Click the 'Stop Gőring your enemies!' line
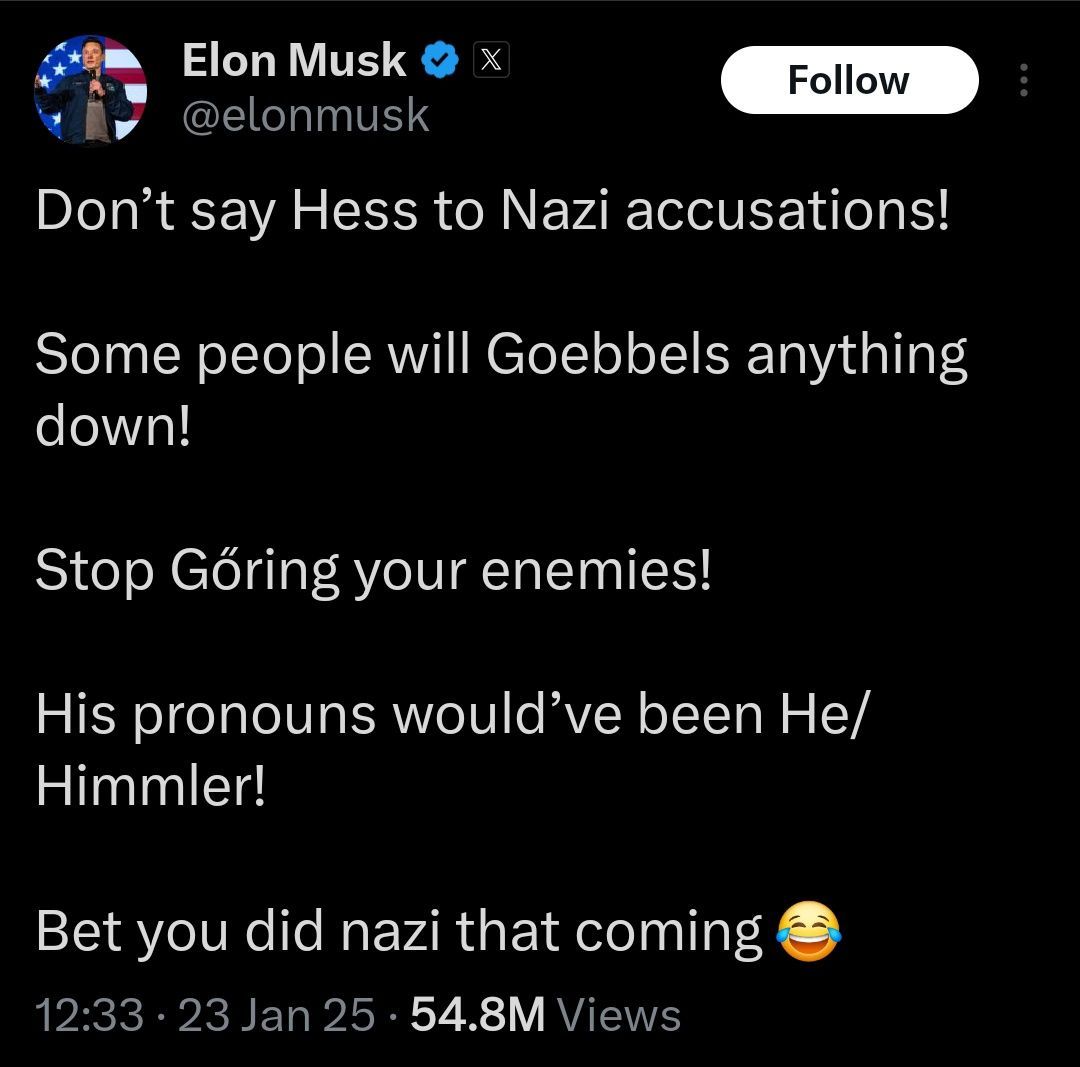Image resolution: width=1080 pixels, height=1067 pixels. 373,571
